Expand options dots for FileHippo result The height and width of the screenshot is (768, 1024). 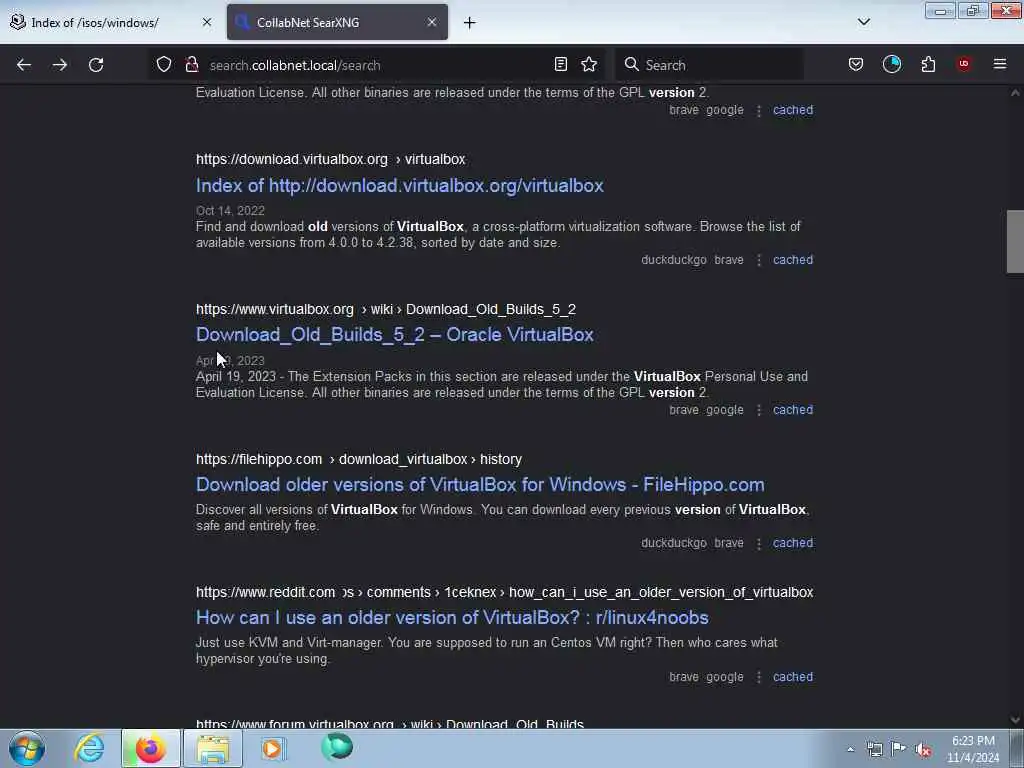coord(758,544)
